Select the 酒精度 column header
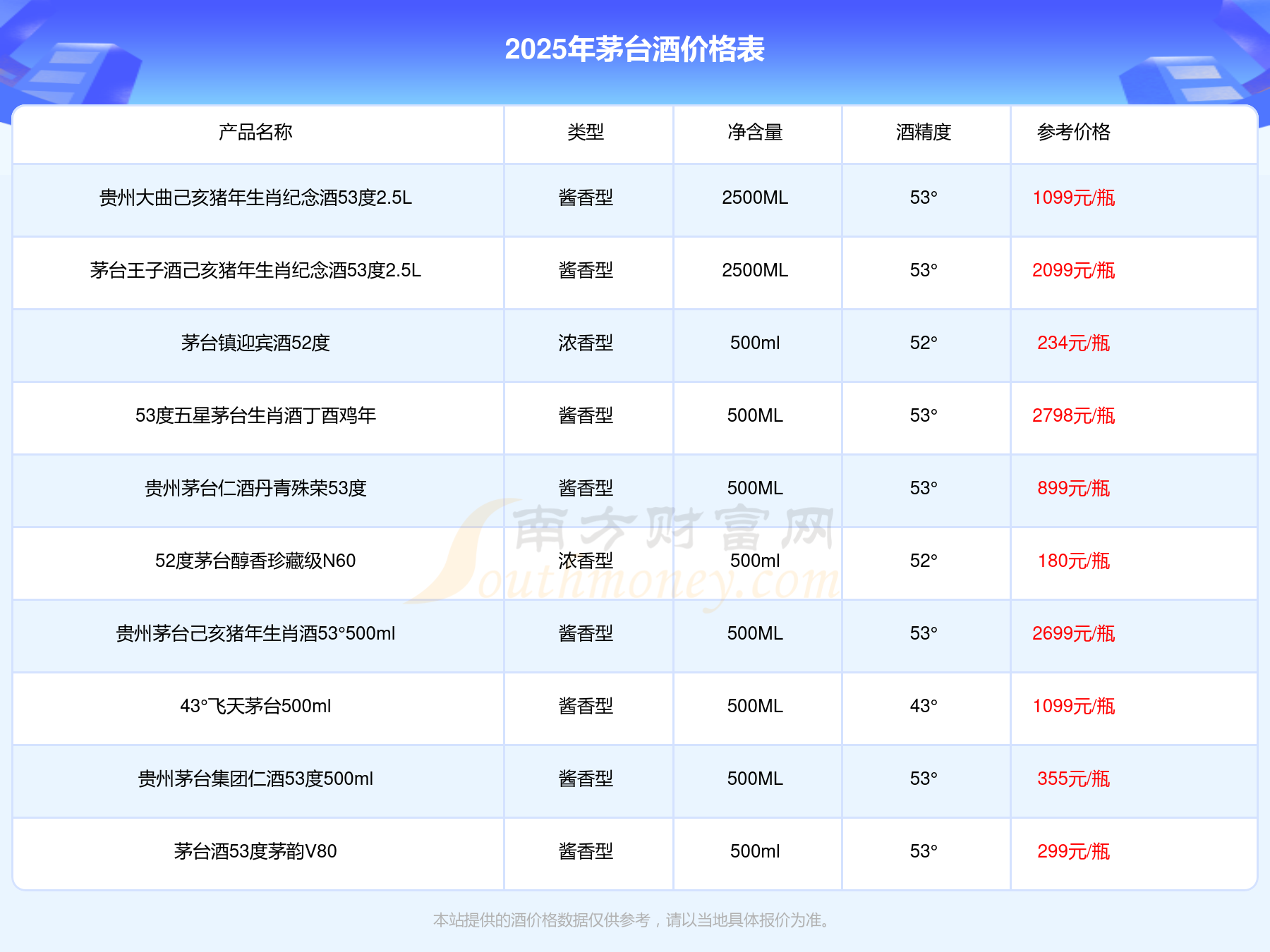The height and width of the screenshot is (952, 1270). (924, 132)
